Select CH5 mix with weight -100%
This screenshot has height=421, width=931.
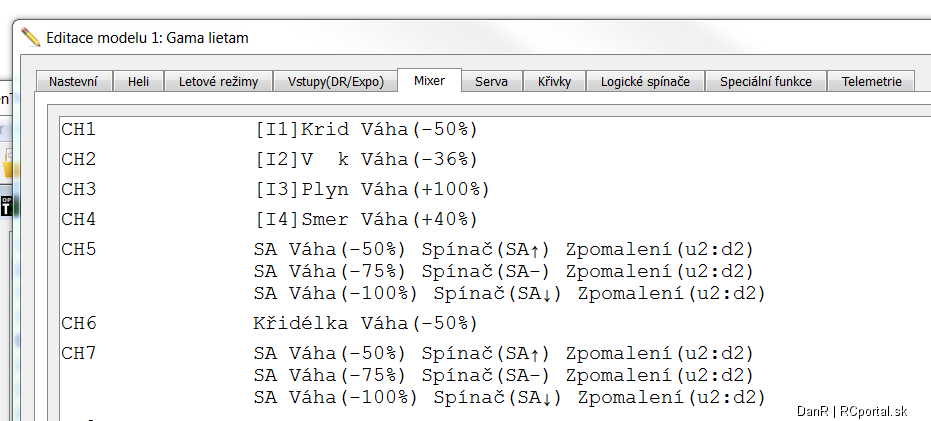[509, 293]
